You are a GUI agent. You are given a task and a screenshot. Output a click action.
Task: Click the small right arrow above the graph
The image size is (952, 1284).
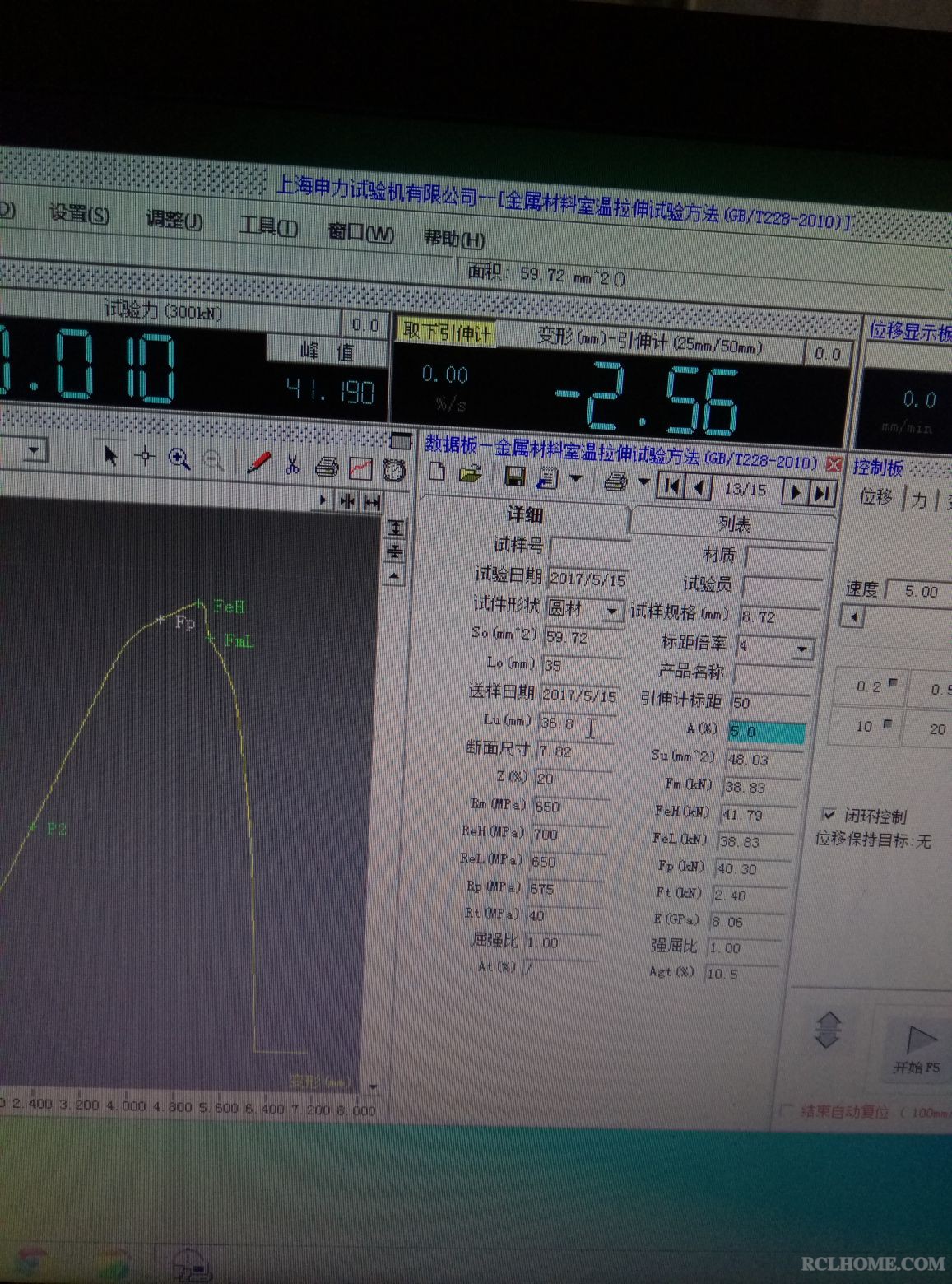tap(323, 500)
